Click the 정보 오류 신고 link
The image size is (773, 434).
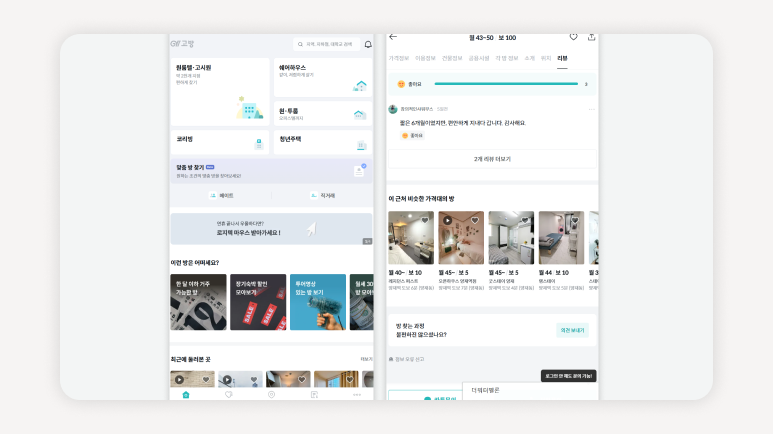click(x=407, y=359)
